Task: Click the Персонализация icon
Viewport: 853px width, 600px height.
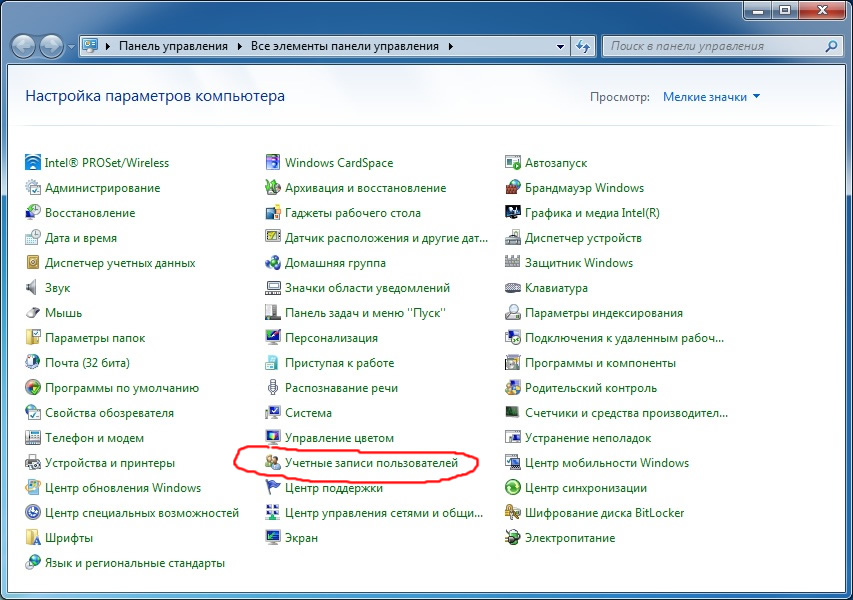Action: click(x=273, y=338)
